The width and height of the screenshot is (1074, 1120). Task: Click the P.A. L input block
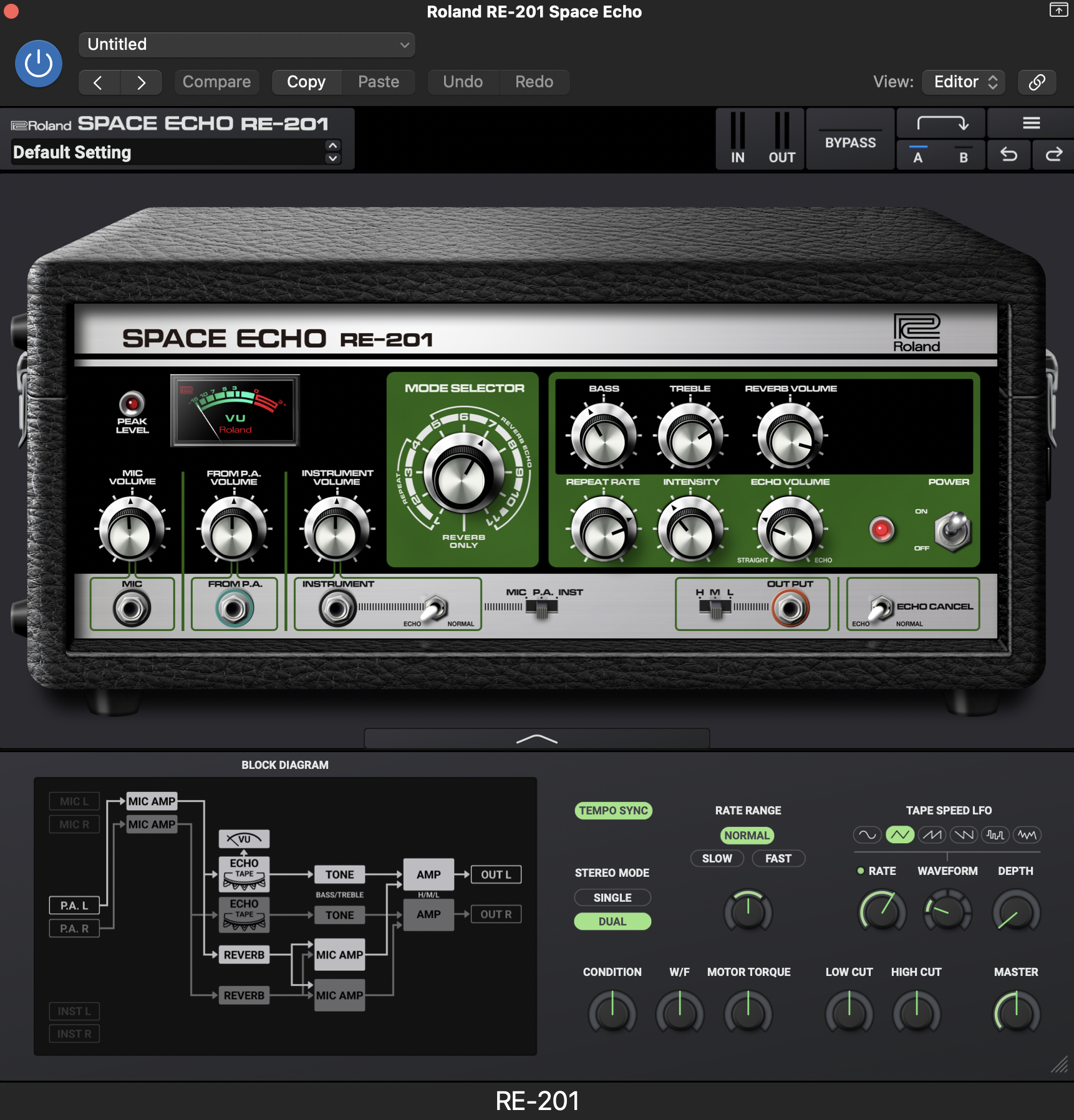74,905
